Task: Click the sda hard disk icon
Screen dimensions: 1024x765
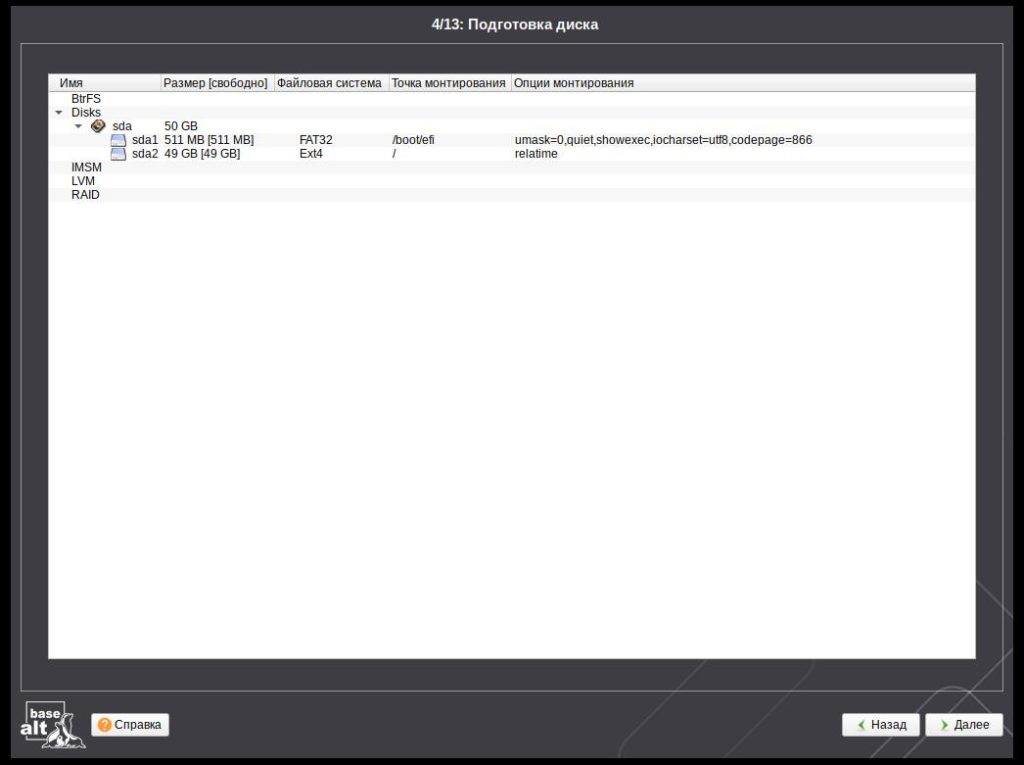Action: (97, 126)
